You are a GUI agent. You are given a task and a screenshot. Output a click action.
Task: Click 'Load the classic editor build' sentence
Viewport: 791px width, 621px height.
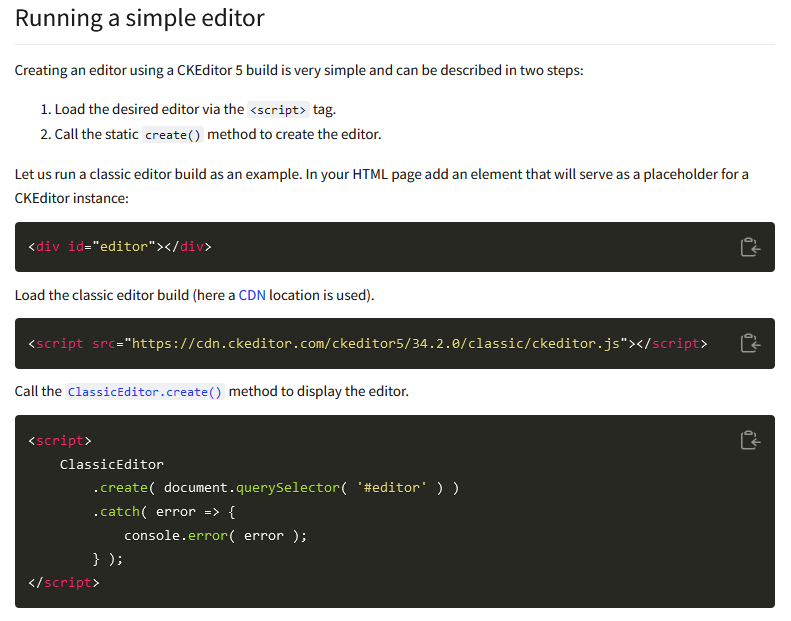(x=195, y=295)
